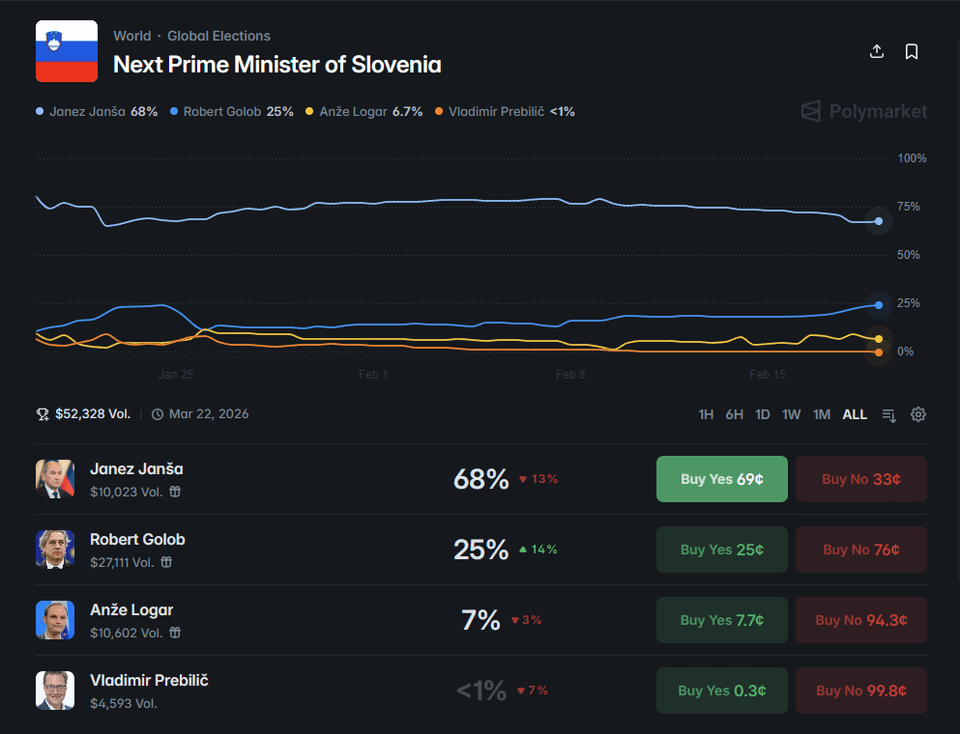This screenshot has width=960, height=734.
Task: Open chart settings gear icon
Action: pyautogui.click(x=918, y=415)
